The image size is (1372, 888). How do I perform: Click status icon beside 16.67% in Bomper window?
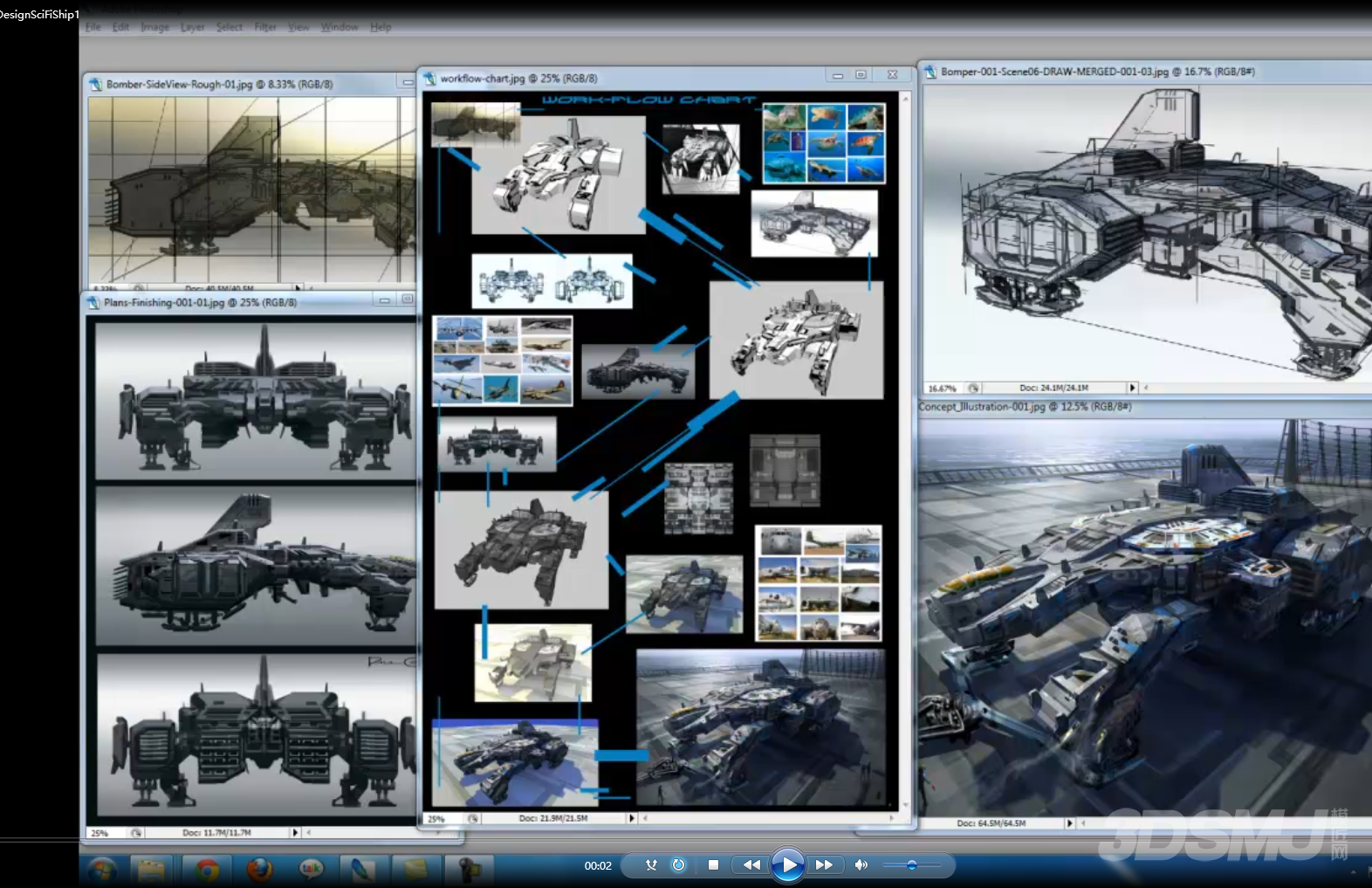pos(974,388)
